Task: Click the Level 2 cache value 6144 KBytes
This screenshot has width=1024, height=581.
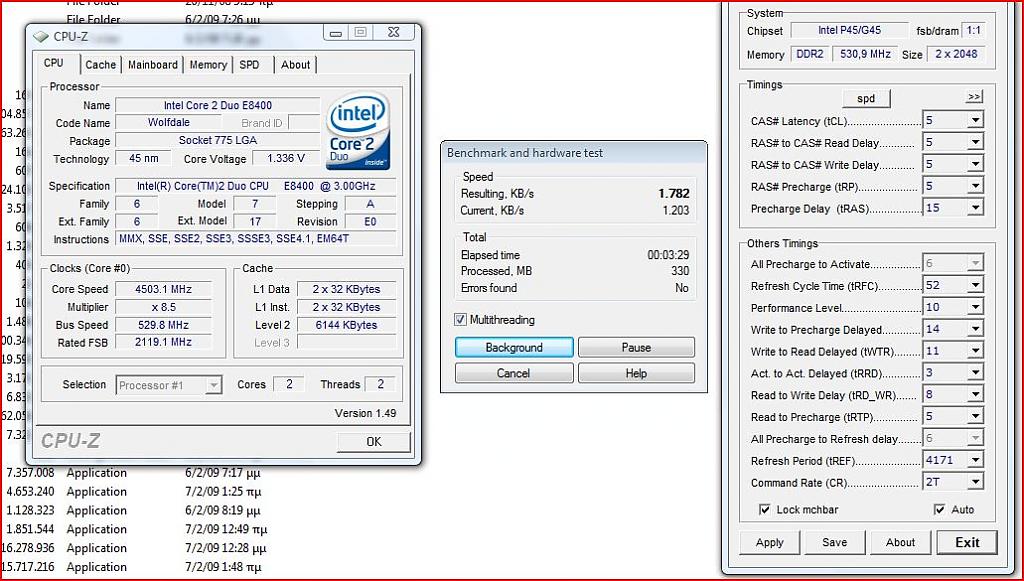Action: 346,325
